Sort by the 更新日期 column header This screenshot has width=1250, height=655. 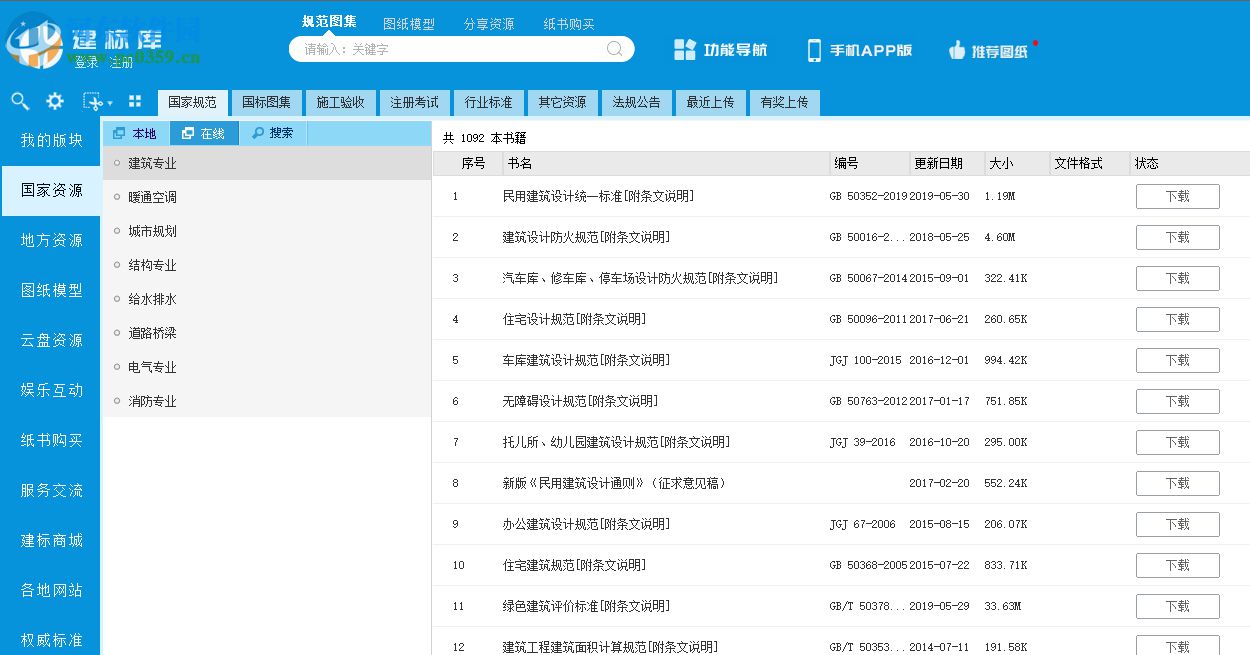[947, 163]
